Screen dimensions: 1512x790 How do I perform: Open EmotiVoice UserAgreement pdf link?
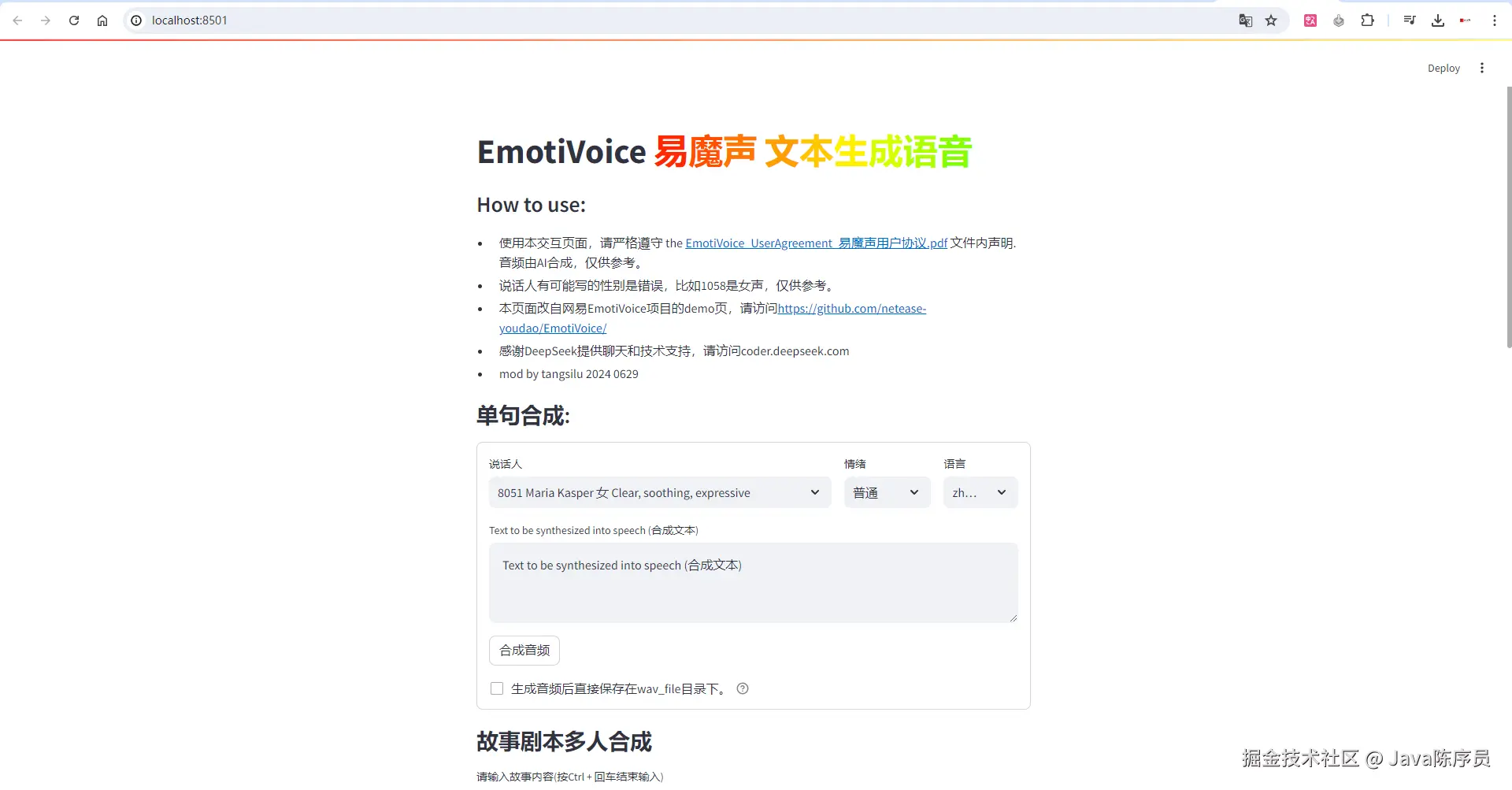coord(816,243)
